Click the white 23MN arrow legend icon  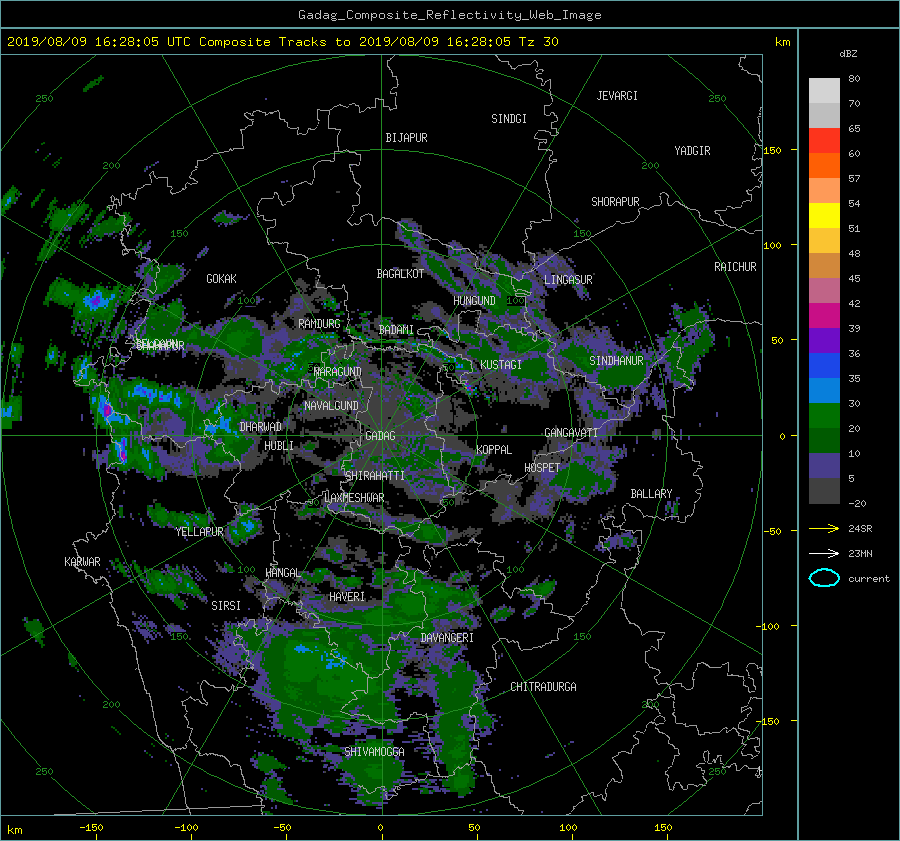click(824, 553)
